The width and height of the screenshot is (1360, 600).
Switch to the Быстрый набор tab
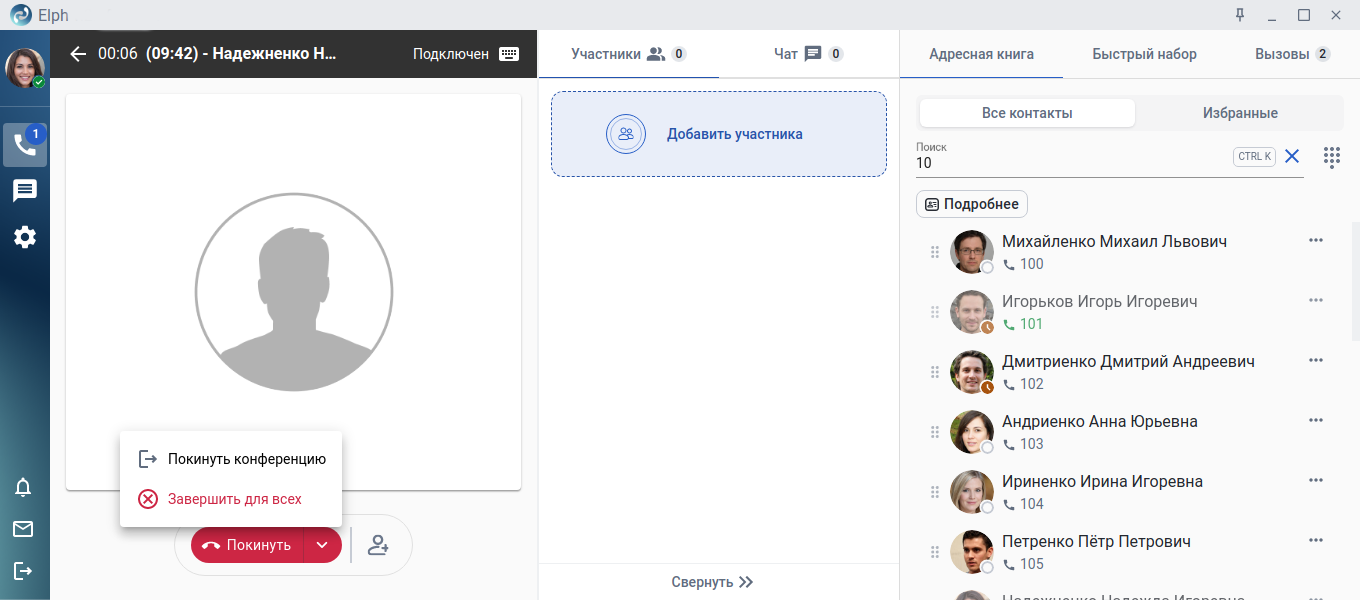point(1144,54)
